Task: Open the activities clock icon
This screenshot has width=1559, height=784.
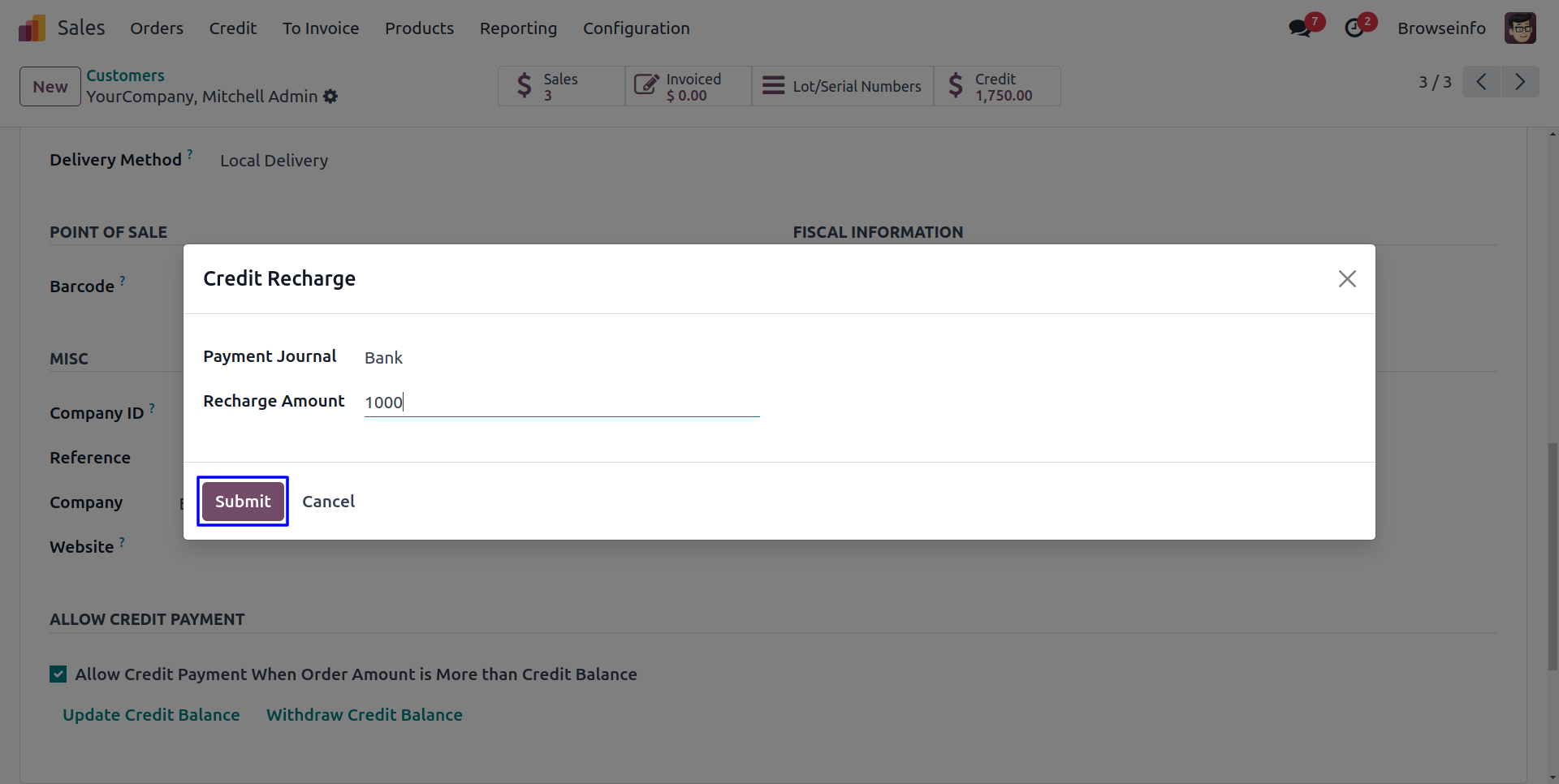Action: point(1354,28)
